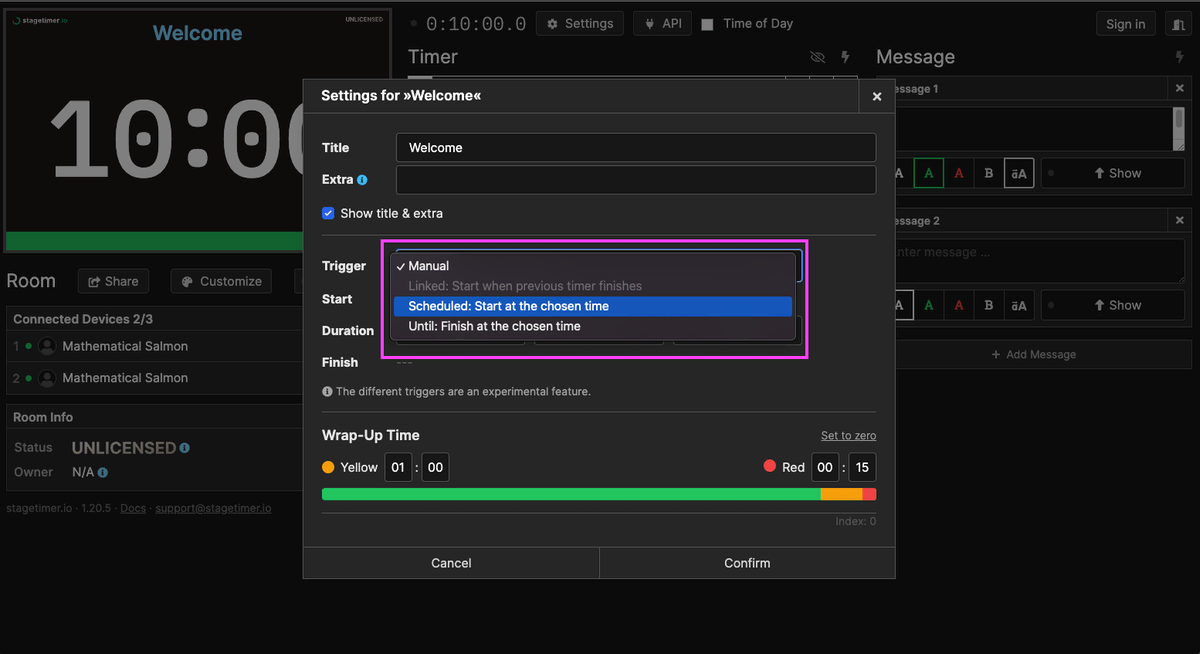Click the Extra input field
The height and width of the screenshot is (654, 1200).
tap(636, 179)
